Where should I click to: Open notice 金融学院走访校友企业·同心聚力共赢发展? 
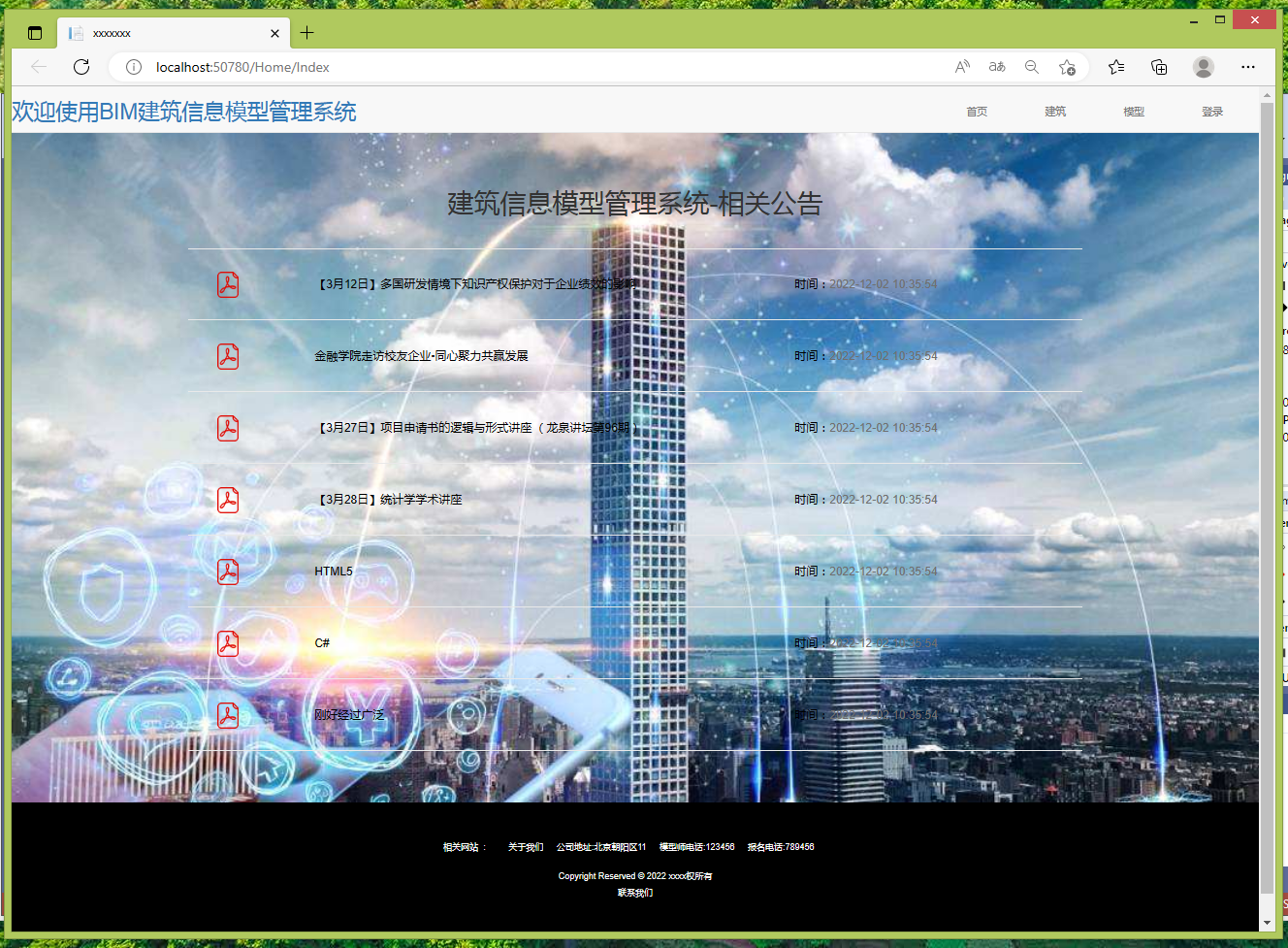(421, 356)
